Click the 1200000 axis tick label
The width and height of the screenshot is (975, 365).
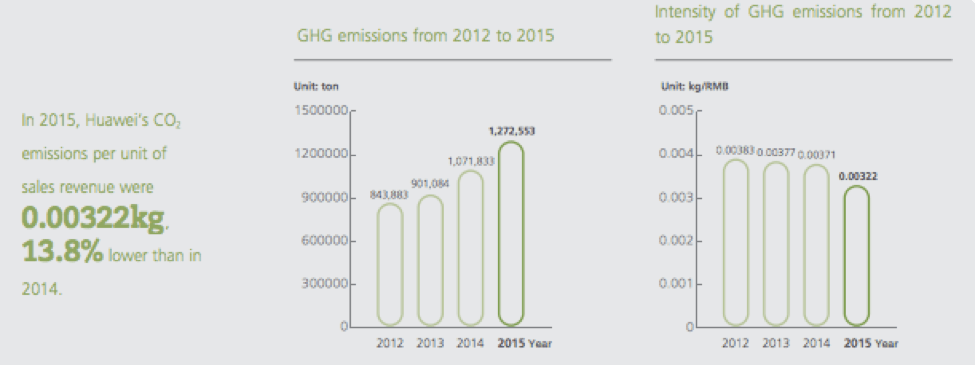(321, 154)
